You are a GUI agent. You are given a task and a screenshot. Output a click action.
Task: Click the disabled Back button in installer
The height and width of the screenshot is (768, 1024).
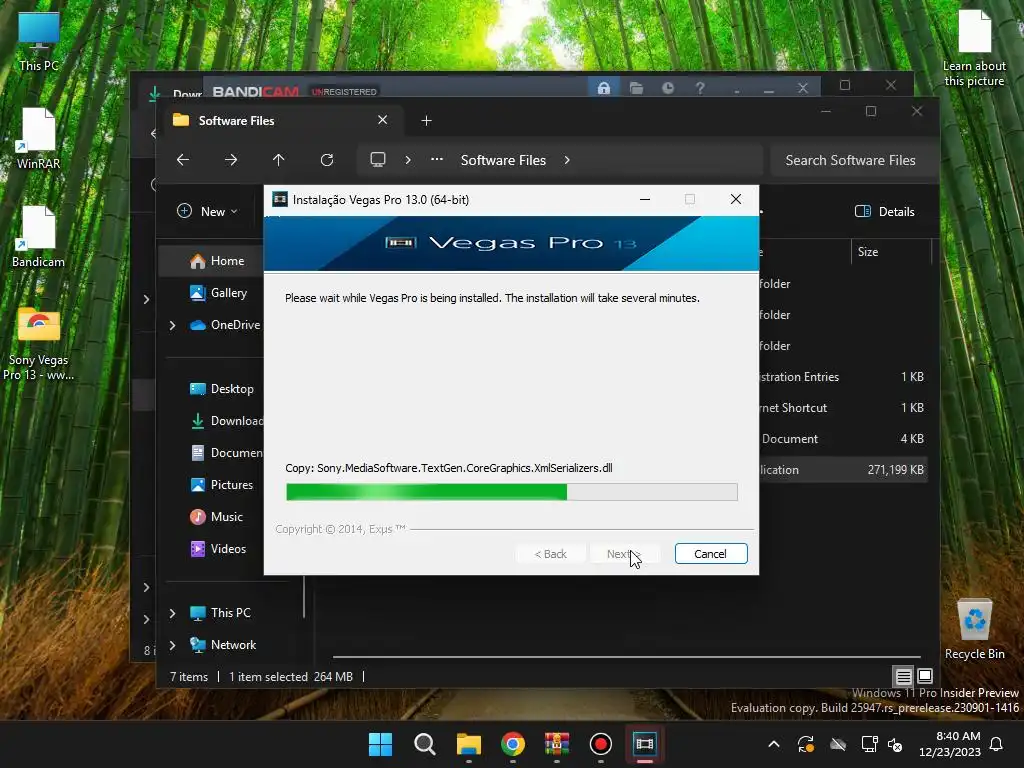click(x=551, y=554)
